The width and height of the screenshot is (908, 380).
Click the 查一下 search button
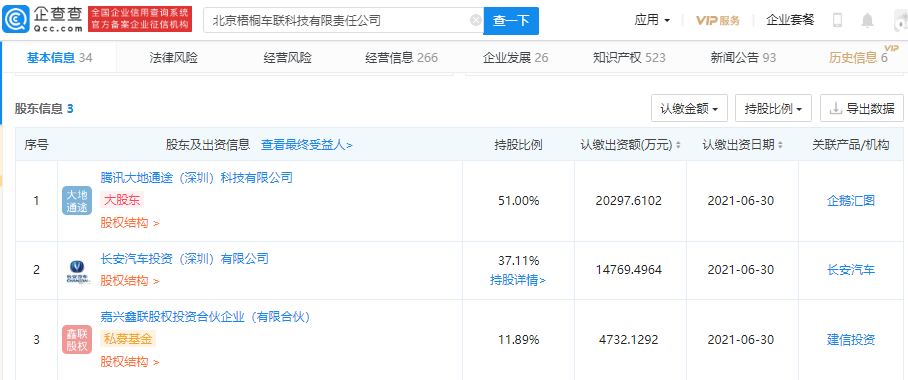point(511,21)
